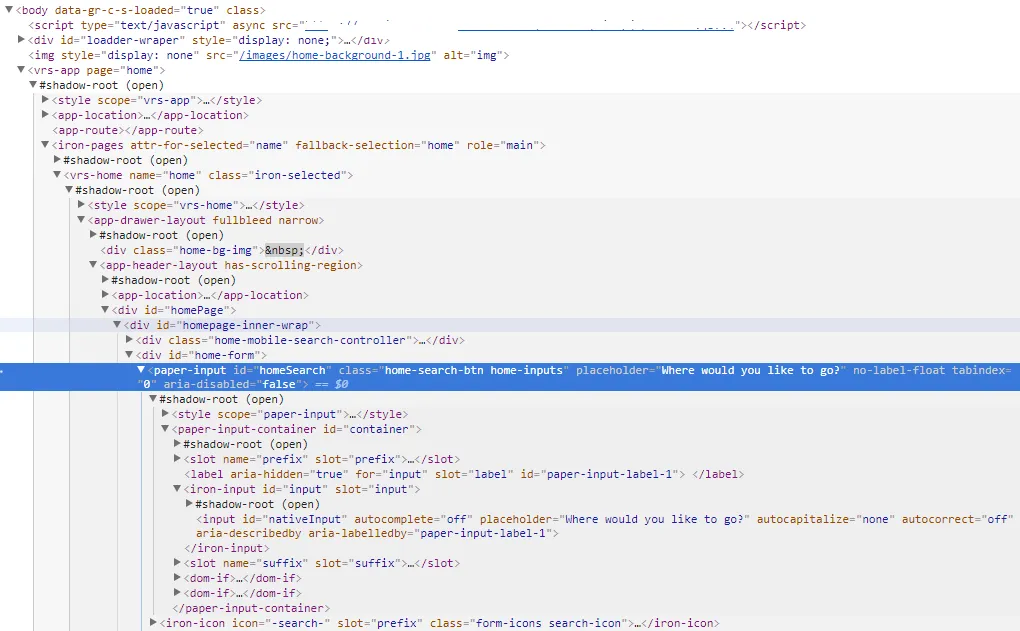The height and width of the screenshot is (631, 1020).
Task: Collapse the shadow-root arrow directly under vrs-home
Action: coord(69,189)
